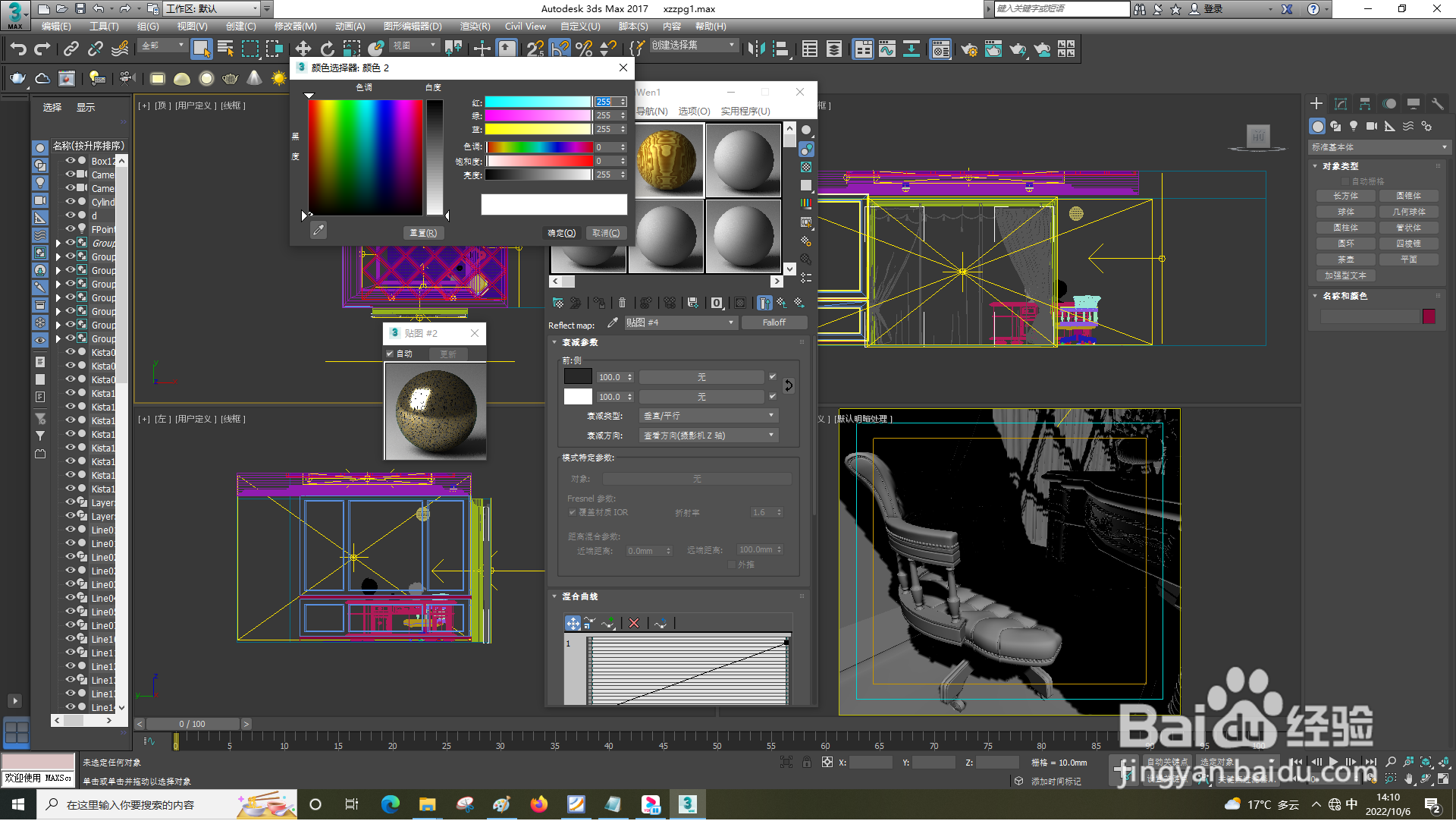Viewport: 1456px width, 821px height.
Task: Open the Civil View menu
Action: [526, 26]
